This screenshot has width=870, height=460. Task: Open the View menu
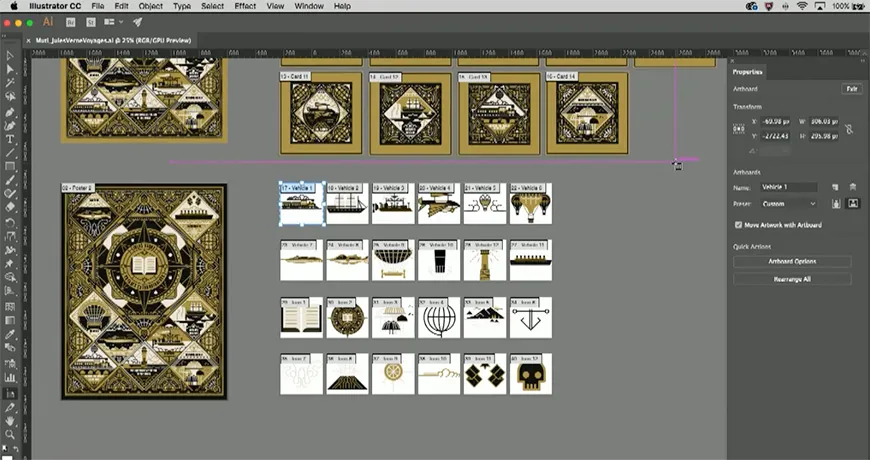coord(275,6)
